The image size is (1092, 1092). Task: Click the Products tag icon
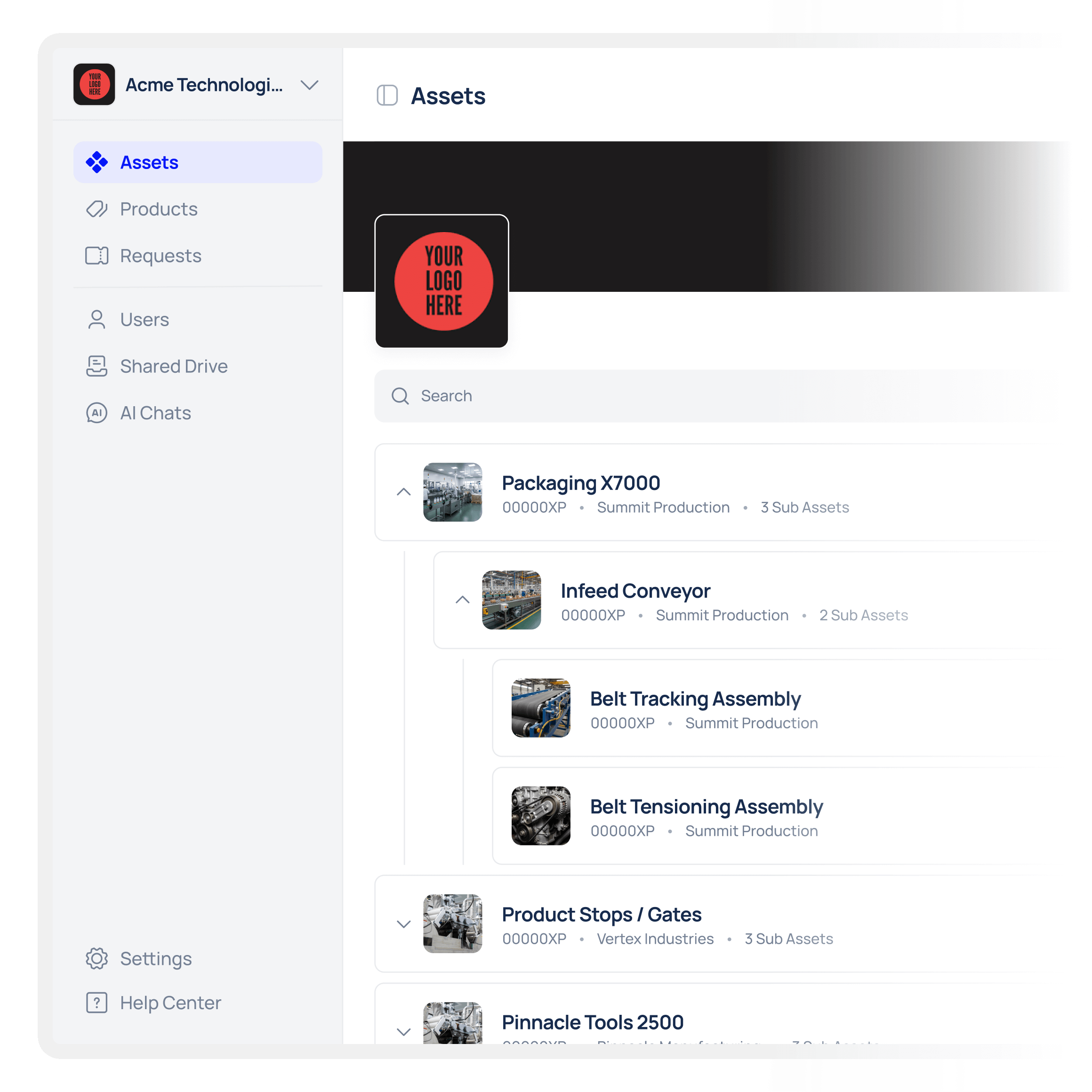pyautogui.click(x=96, y=209)
